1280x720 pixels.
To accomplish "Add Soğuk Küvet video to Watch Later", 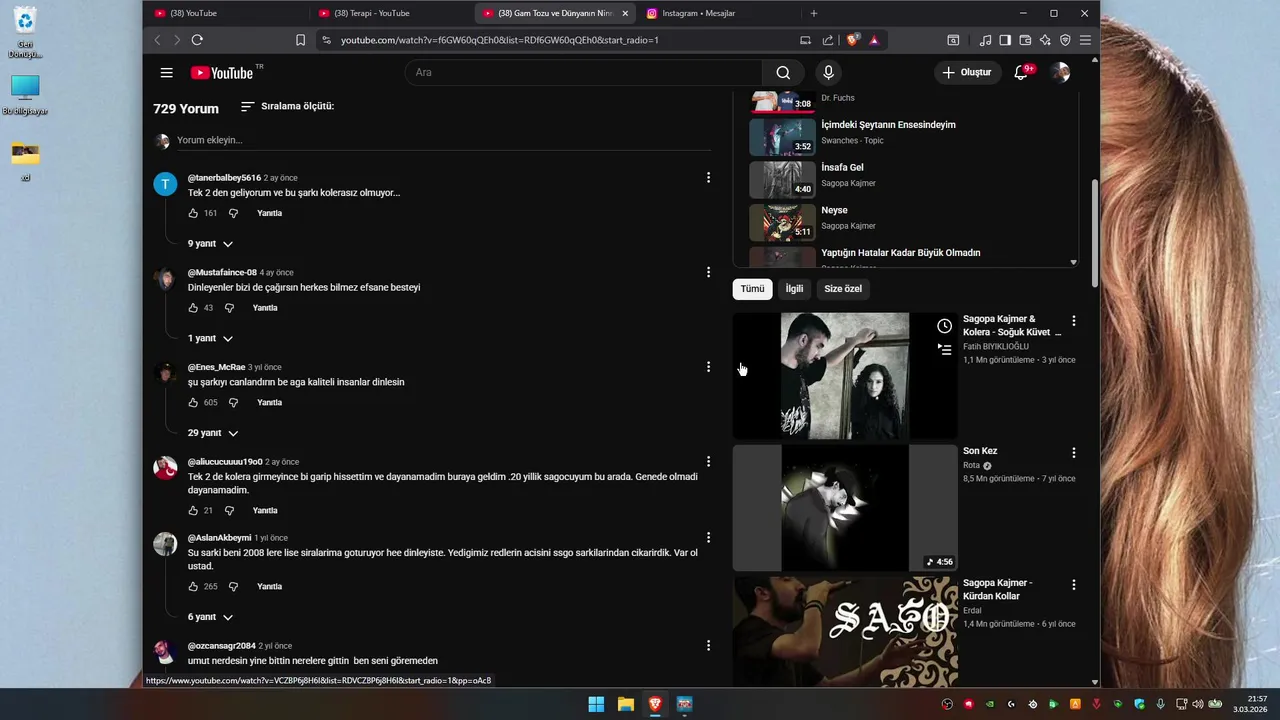I will 944,326.
